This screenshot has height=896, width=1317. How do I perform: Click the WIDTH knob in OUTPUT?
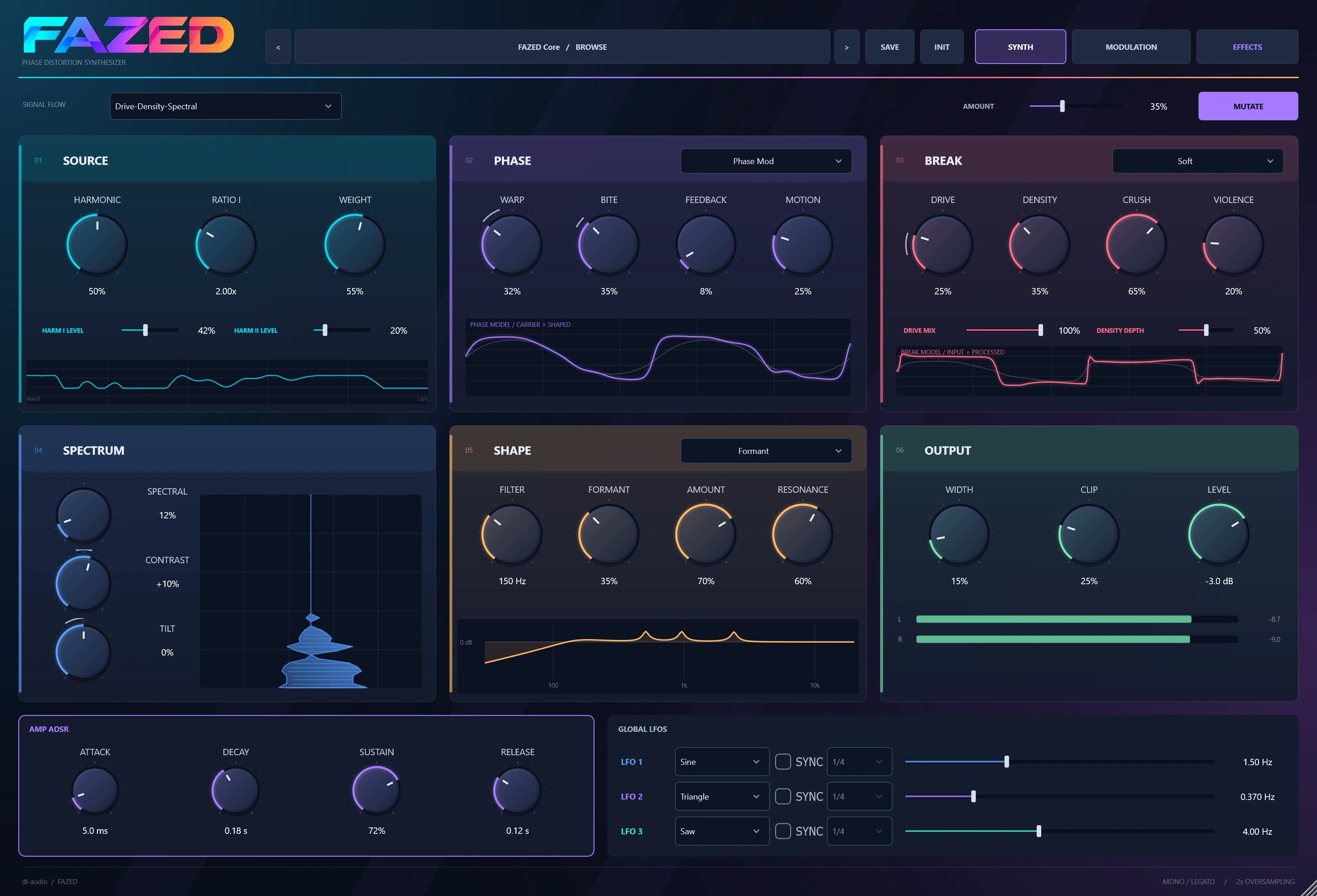click(x=959, y=534)
